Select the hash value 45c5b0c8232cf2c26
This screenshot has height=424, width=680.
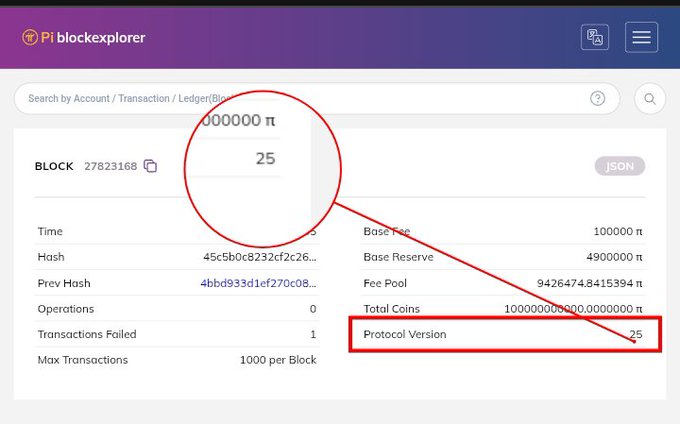260,257
